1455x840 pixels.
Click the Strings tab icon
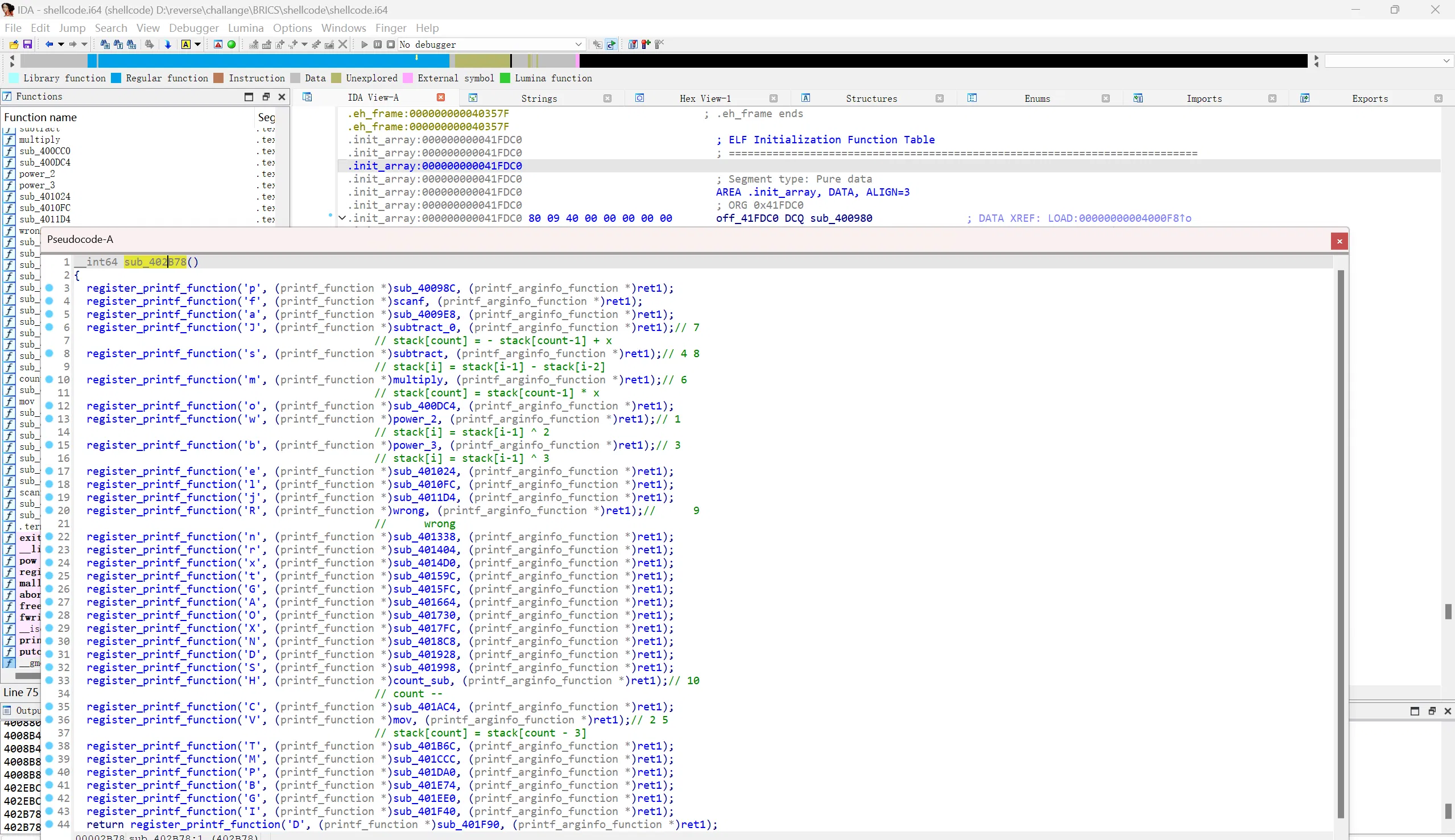473,98
